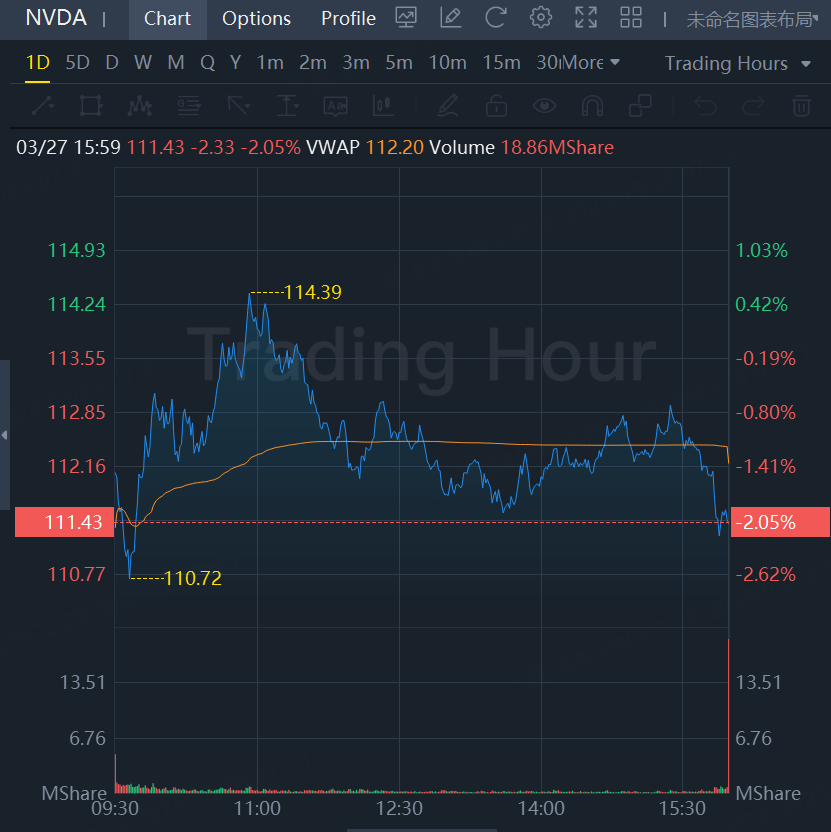The height and width of the screenshot is (832, 831).
Task: Select the candlestick position tool
Action: pyautogui.click(x=383, y=106)
